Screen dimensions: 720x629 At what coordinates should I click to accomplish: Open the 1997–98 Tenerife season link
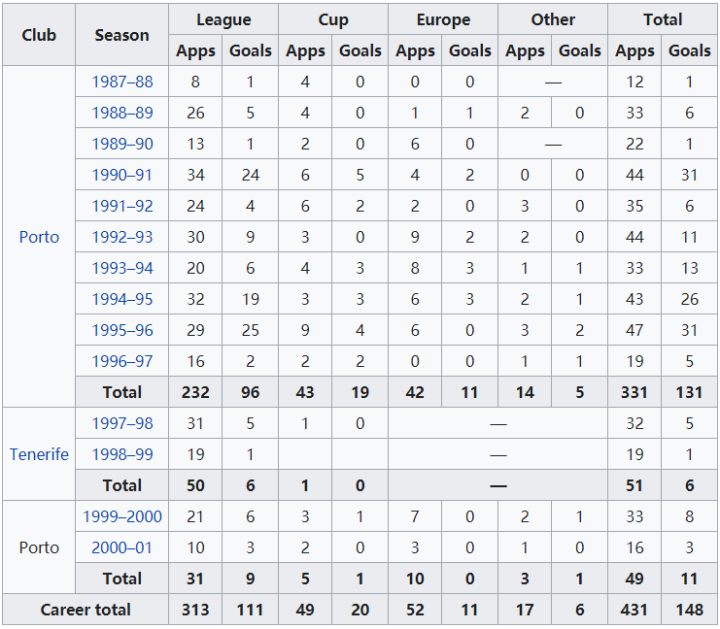click(122, 423)
